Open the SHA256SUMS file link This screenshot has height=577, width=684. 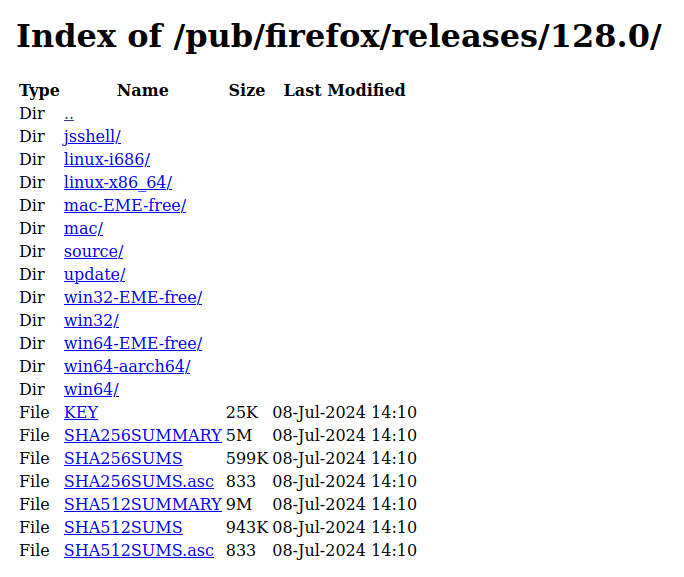pyautogui.click(x=123, y=458)
